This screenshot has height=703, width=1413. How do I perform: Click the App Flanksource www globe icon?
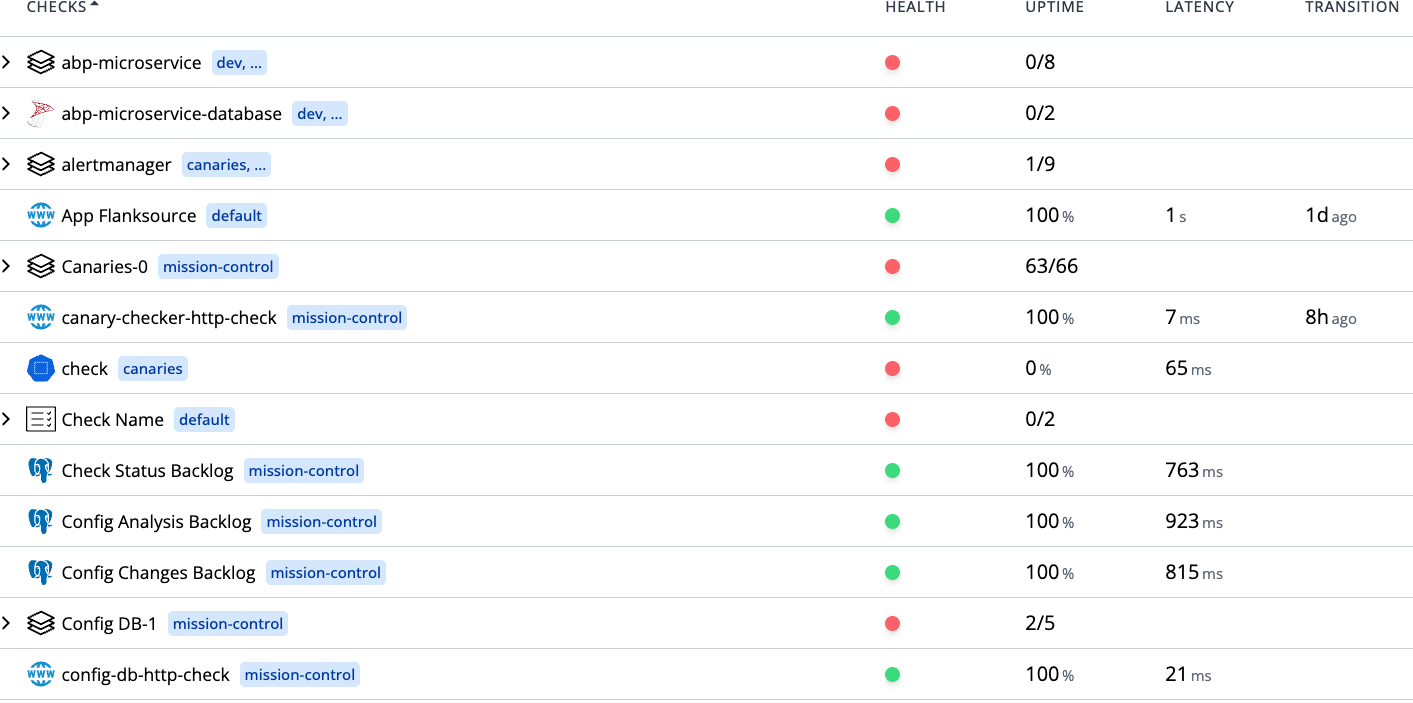point(40,216)
